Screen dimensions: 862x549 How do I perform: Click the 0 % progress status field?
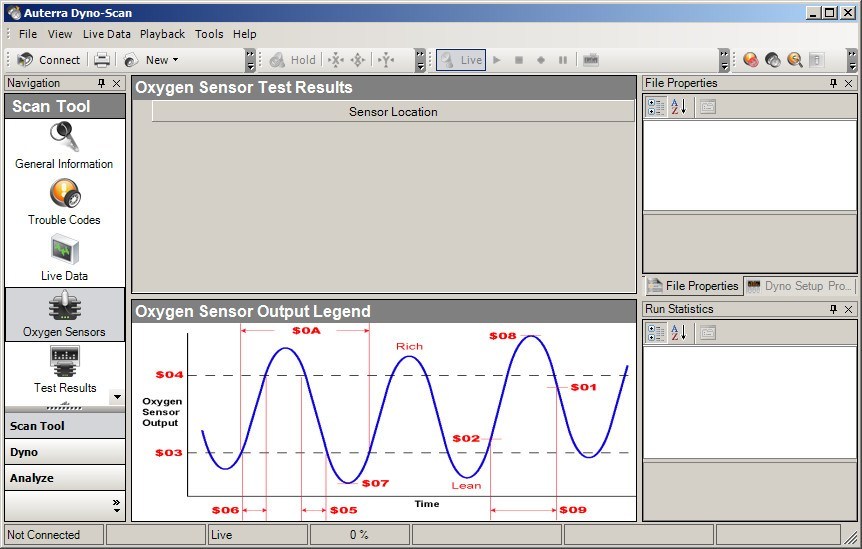point(360,535)
